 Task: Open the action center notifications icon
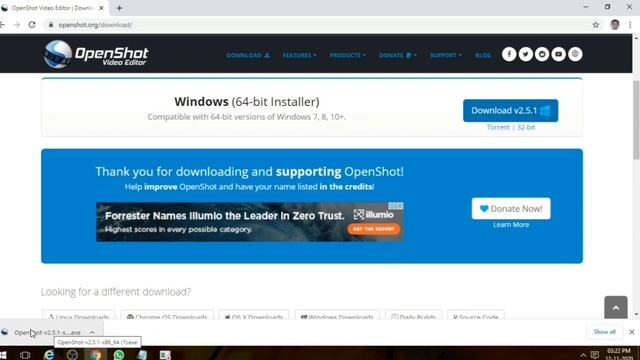595,355
